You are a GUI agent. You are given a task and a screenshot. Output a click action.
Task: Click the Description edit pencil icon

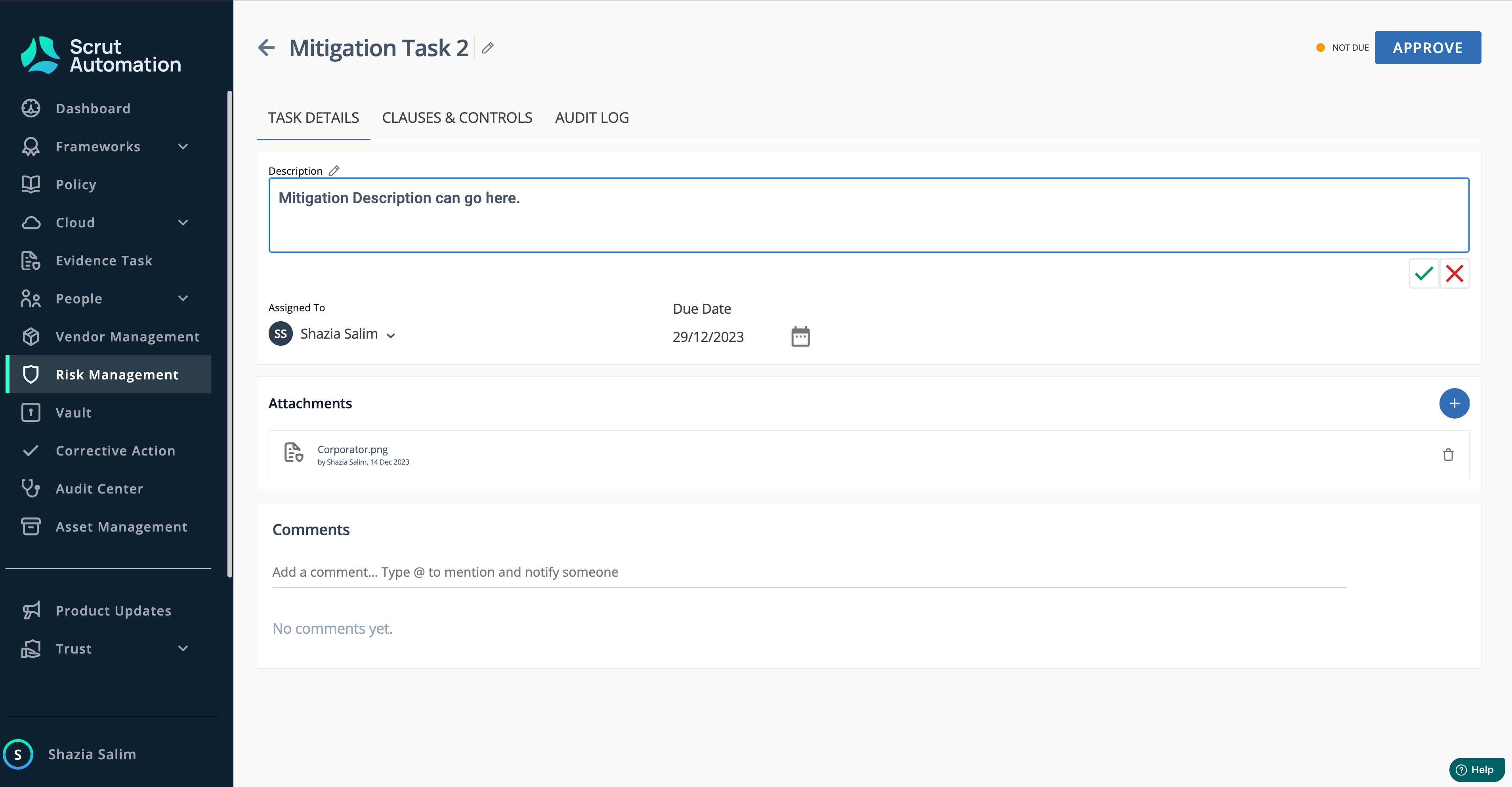[x=334, y=171]
